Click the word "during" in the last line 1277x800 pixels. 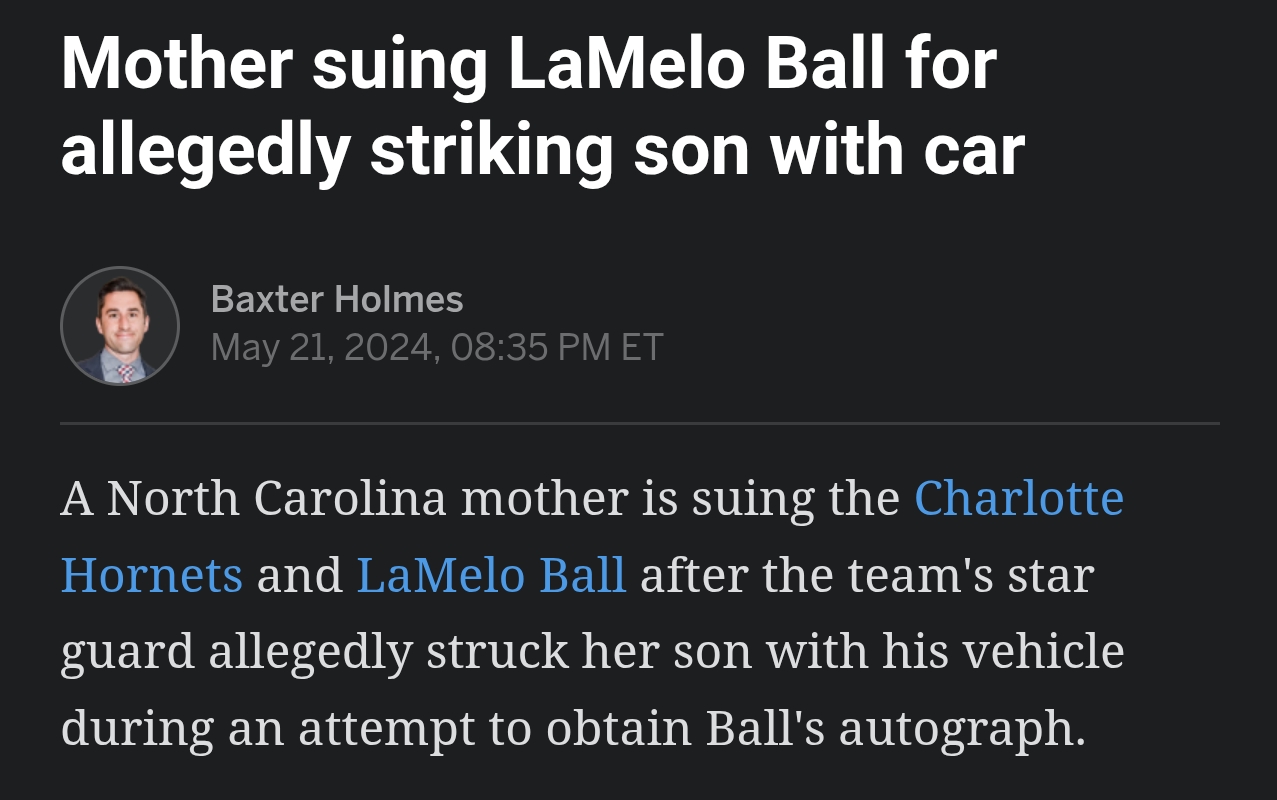(x=137, y=729)
